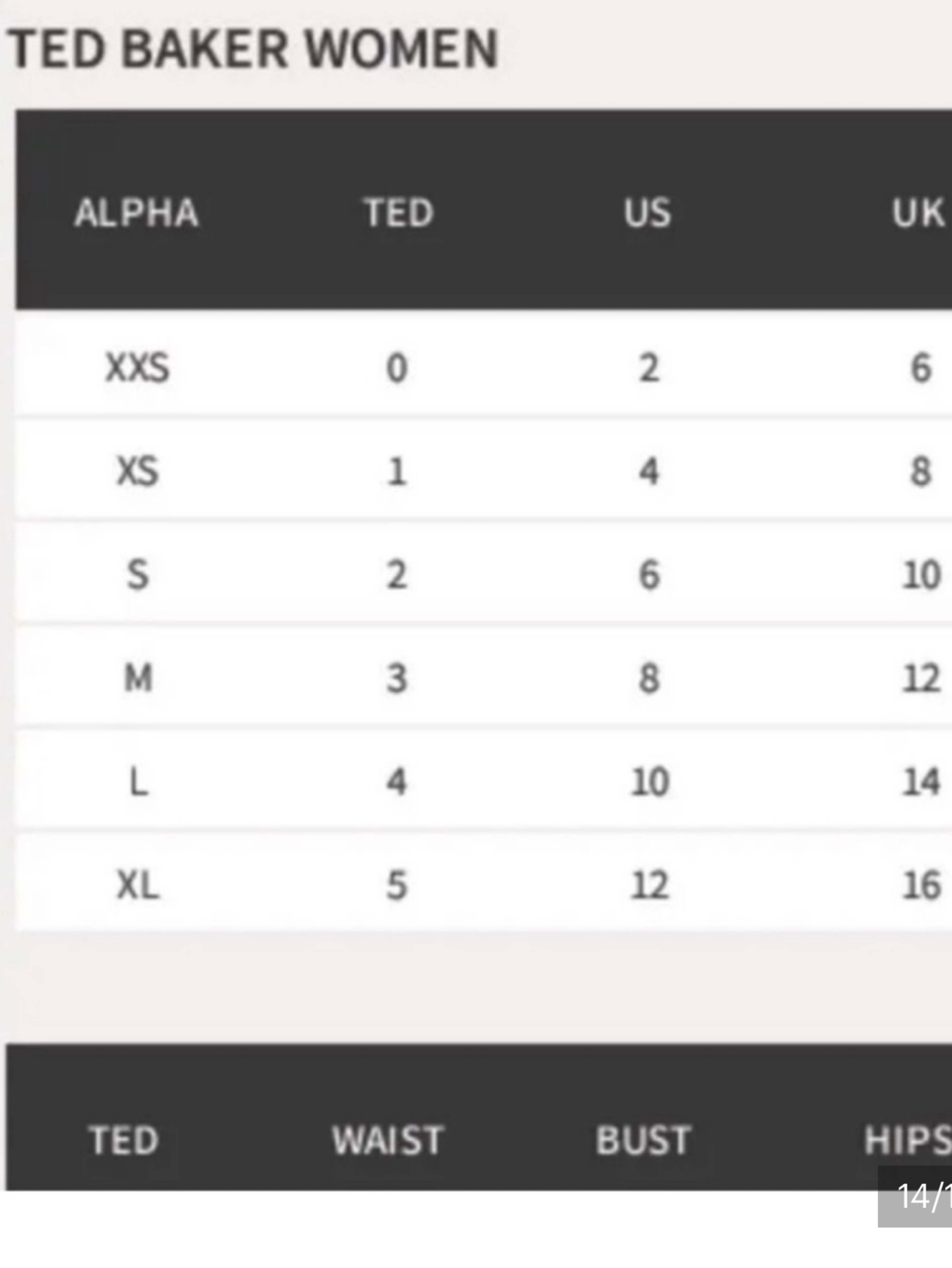Click the TED BAKER WOMEN heading

pyautogui.click(x=253, y=49)
